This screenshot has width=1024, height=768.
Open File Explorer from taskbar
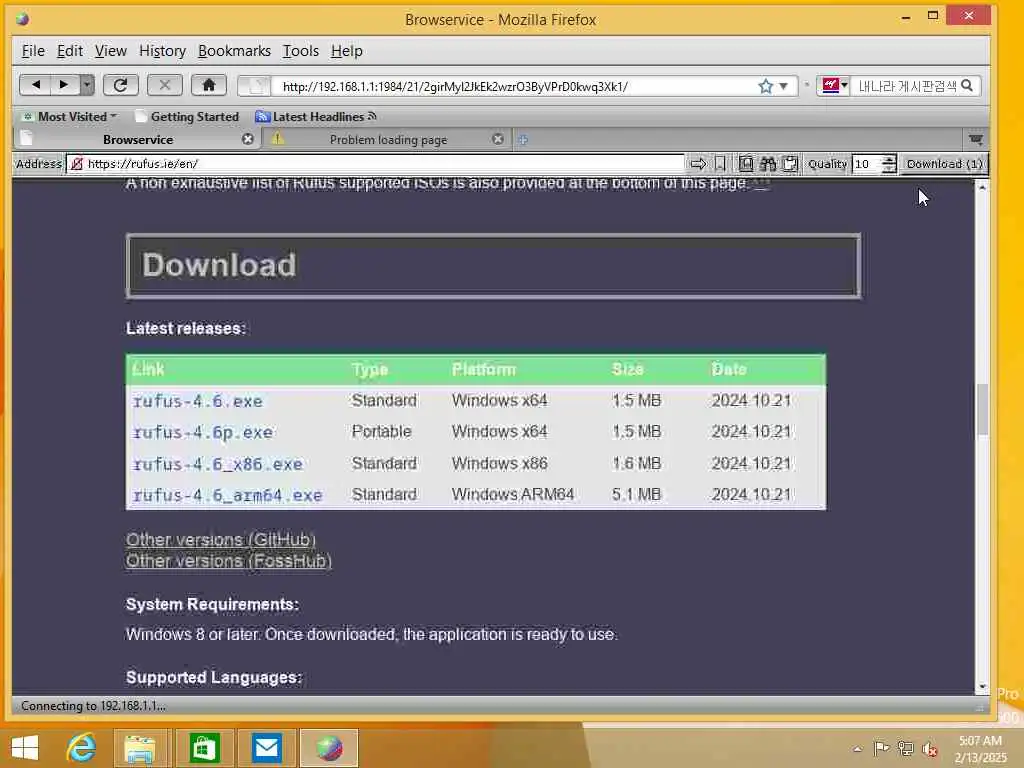tap(141, 748)
